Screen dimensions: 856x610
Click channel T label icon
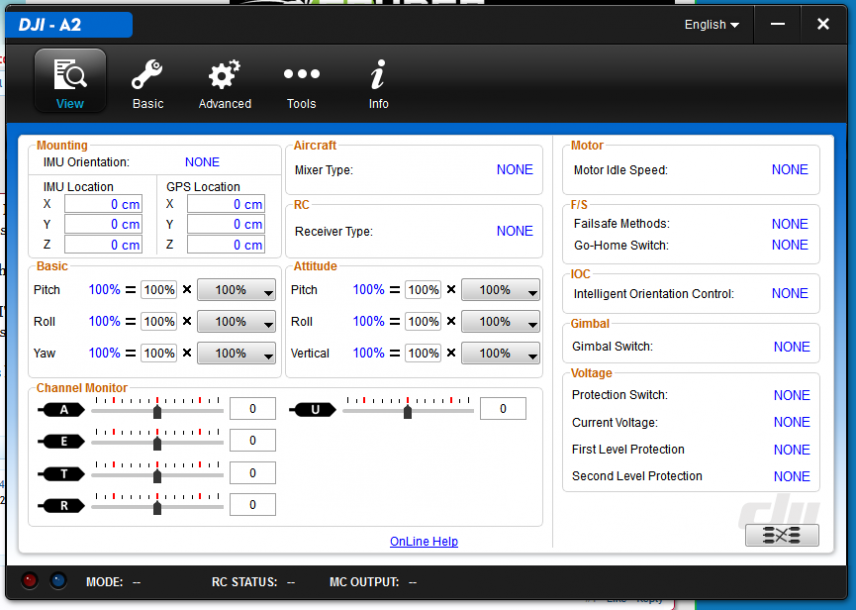pyautogui.click(x=62, y=473)
